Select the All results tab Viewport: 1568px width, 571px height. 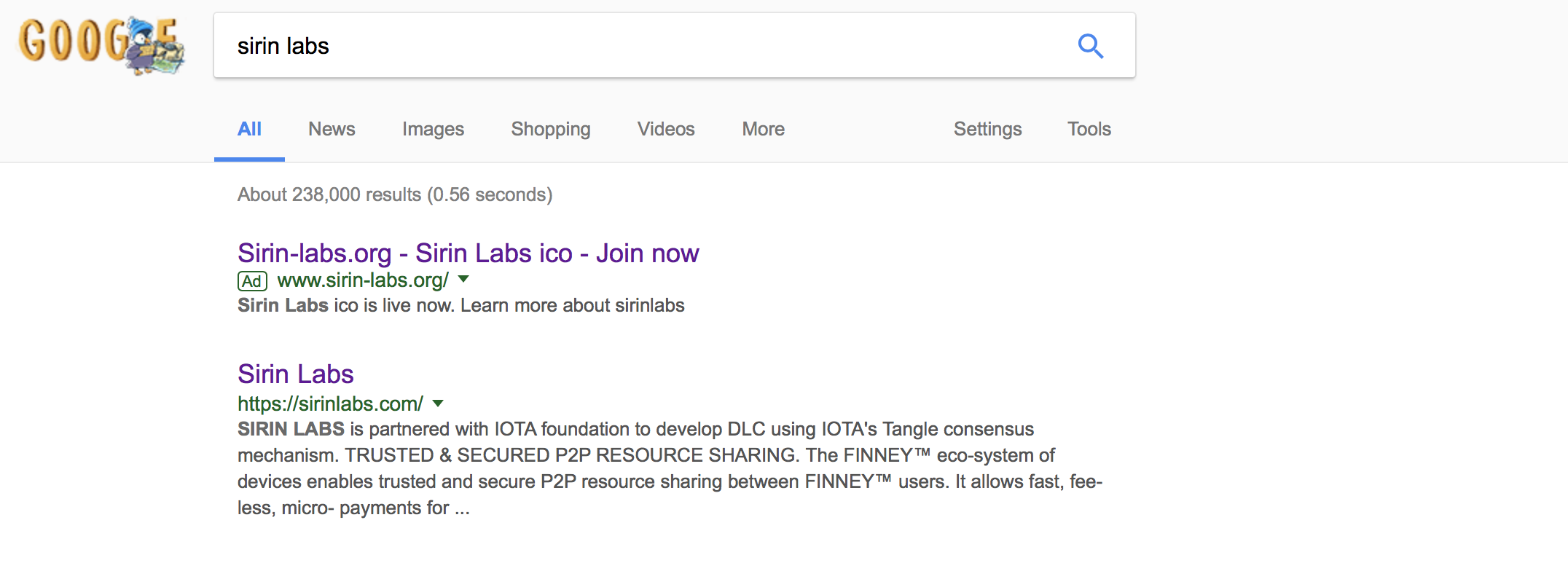[x=249, y=129]
